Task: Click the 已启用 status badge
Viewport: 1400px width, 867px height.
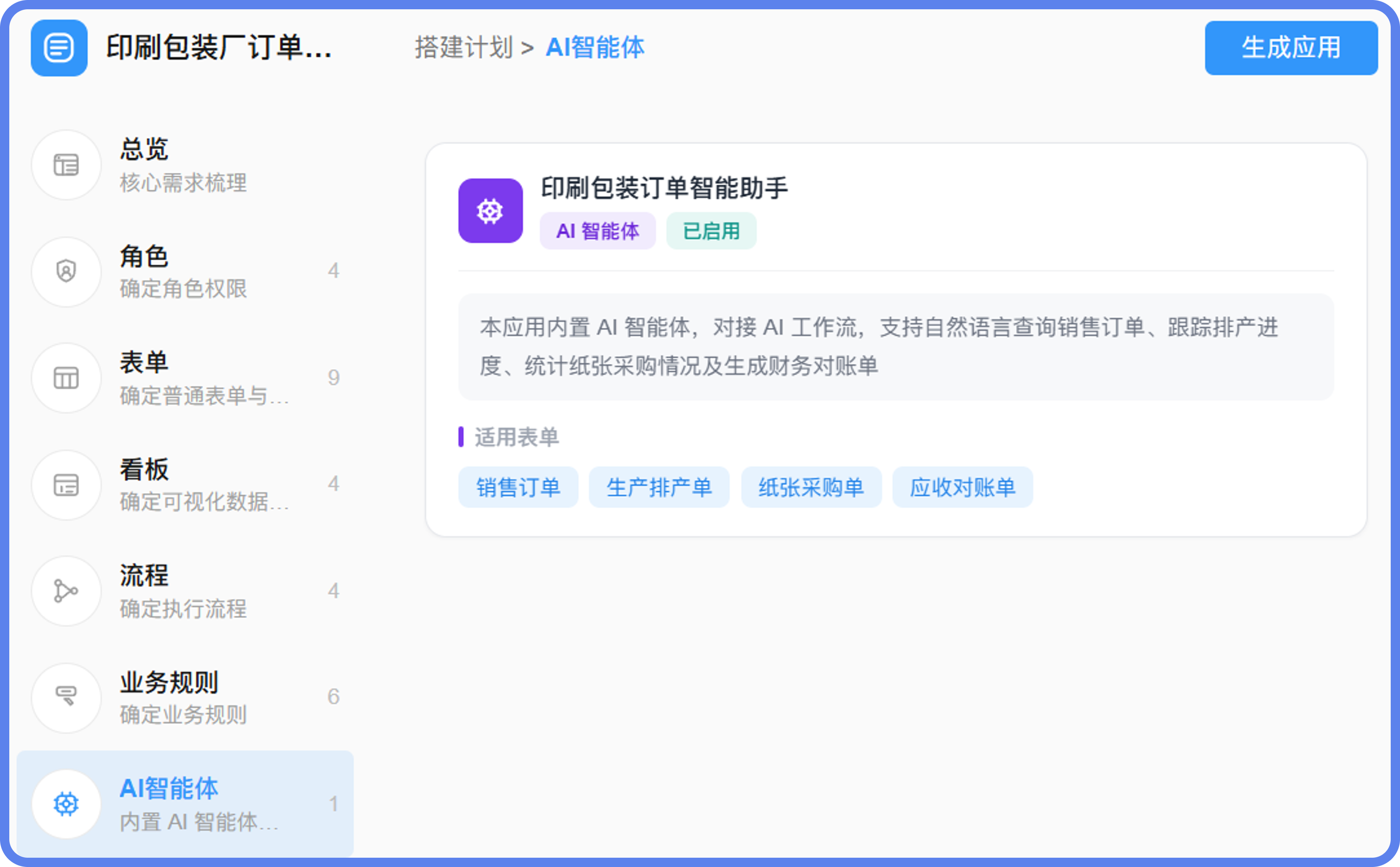Action: click(711, 231)
